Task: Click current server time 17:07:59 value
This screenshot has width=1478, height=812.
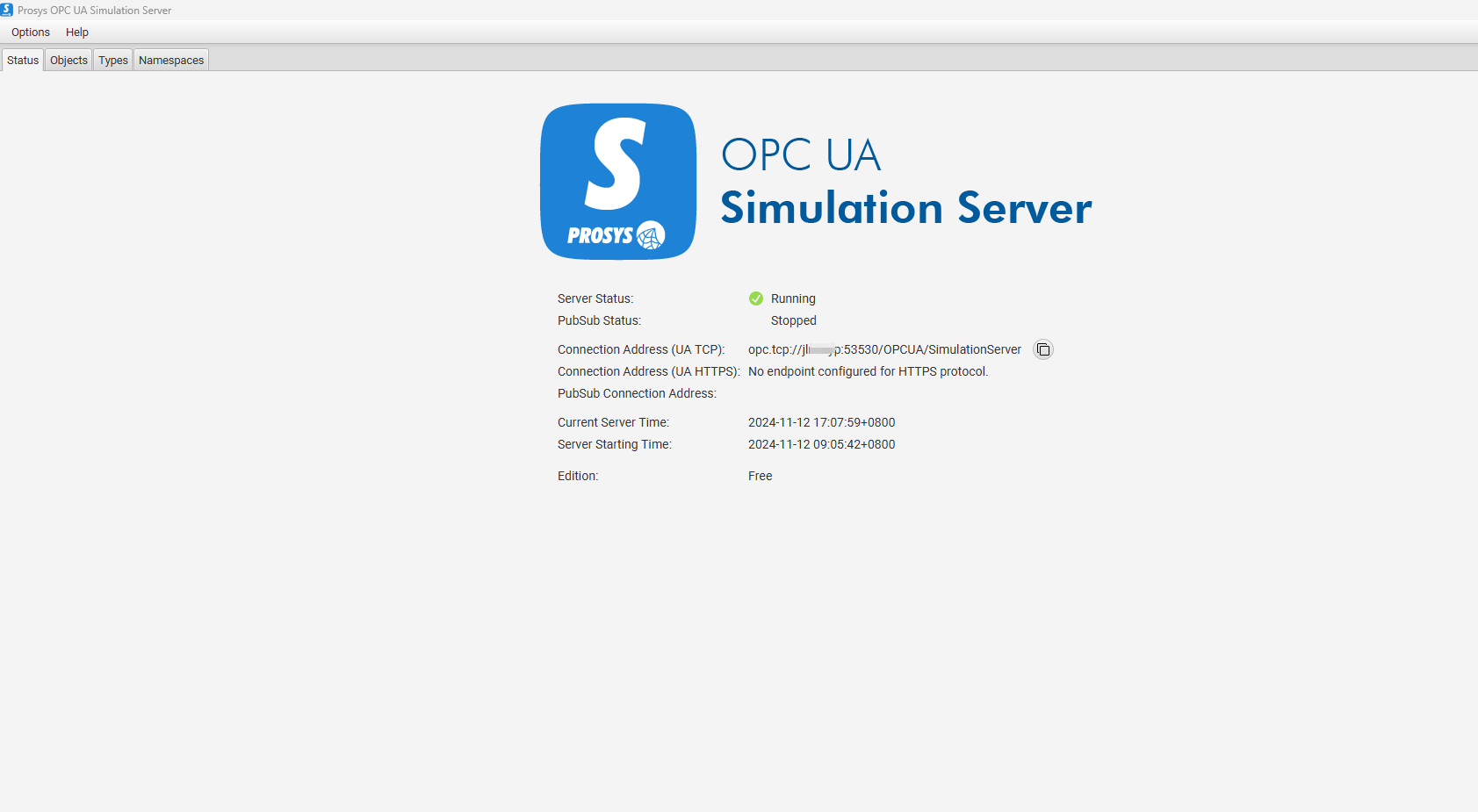Action: coord(821,422)
